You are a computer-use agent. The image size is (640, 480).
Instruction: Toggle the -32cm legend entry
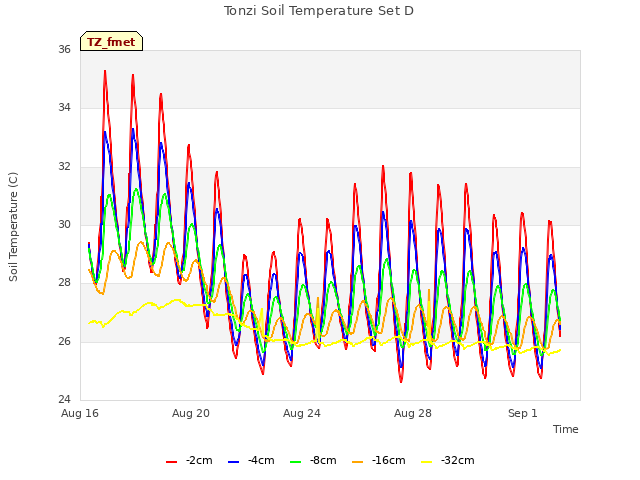click(447, 460)
